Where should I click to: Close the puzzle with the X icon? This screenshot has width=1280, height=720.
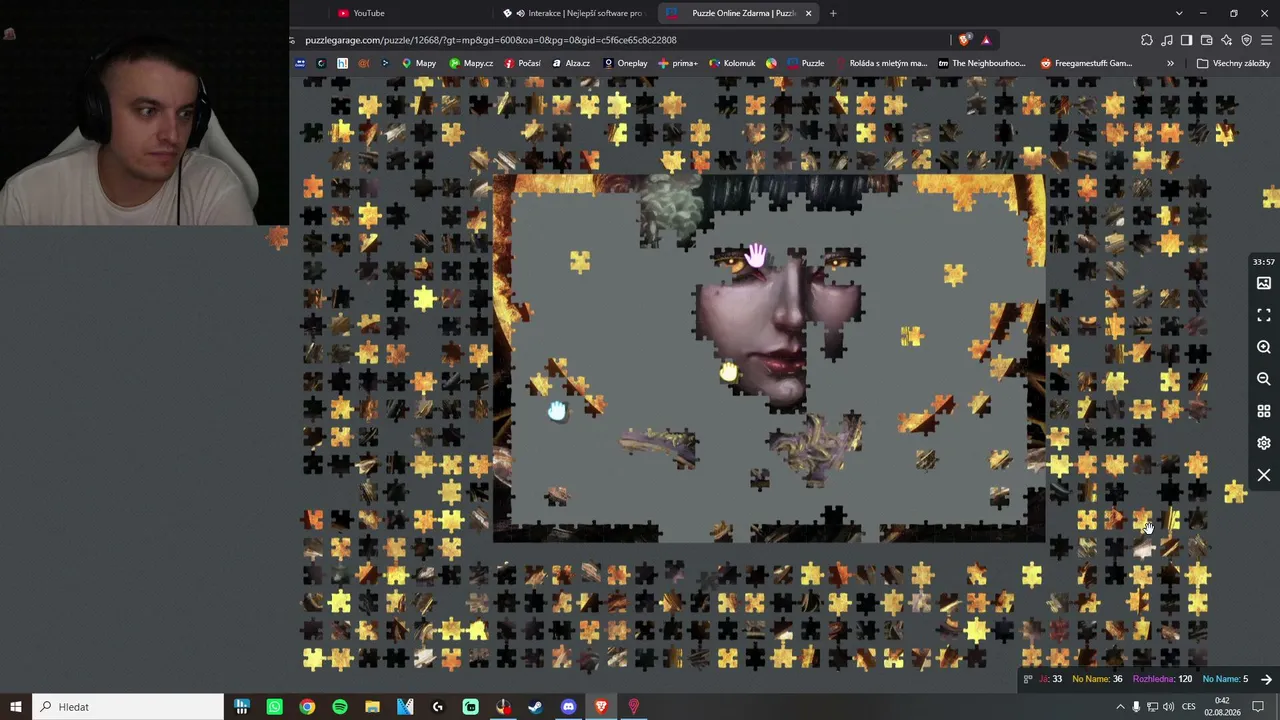click(1264, 475)
